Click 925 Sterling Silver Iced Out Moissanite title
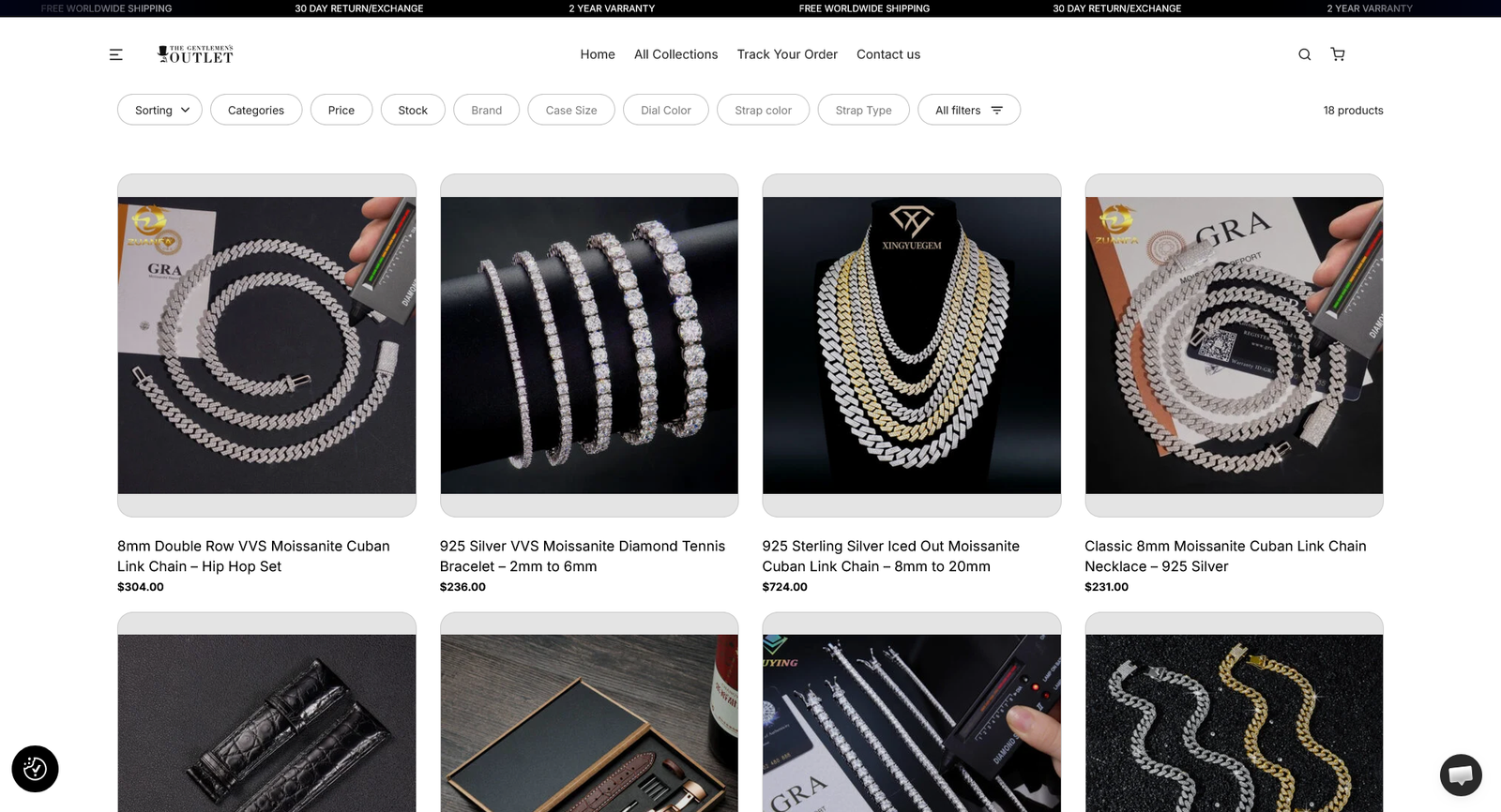1501x812 pixels. point(890,556)
